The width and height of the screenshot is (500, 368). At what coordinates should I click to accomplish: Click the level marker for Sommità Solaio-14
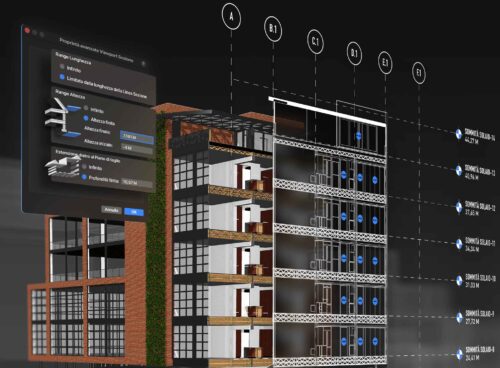coord(459,133)
